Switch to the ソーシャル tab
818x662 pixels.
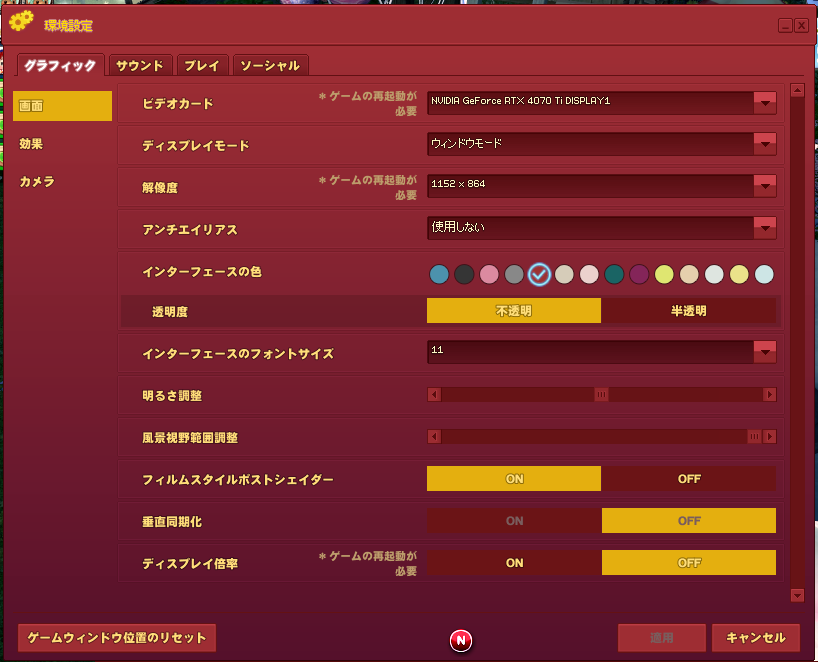click(270, 66)
